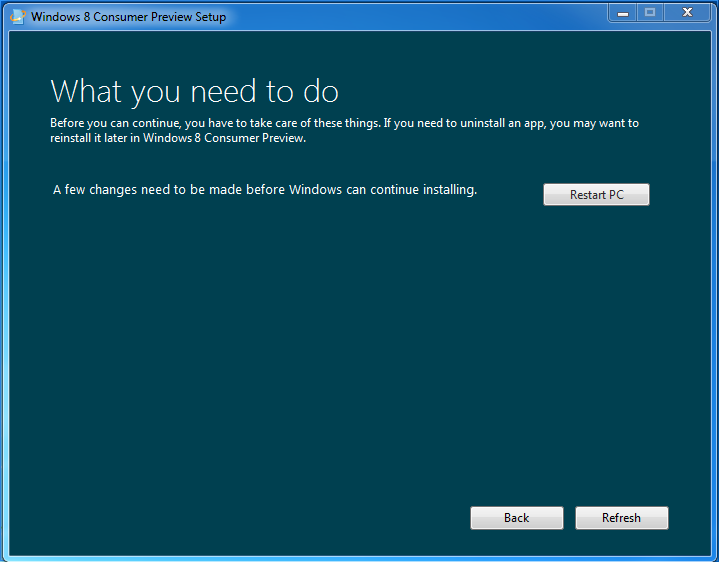Click the "reinstall it later" text line
The image size is (719, 562).
tap(177, 138)
